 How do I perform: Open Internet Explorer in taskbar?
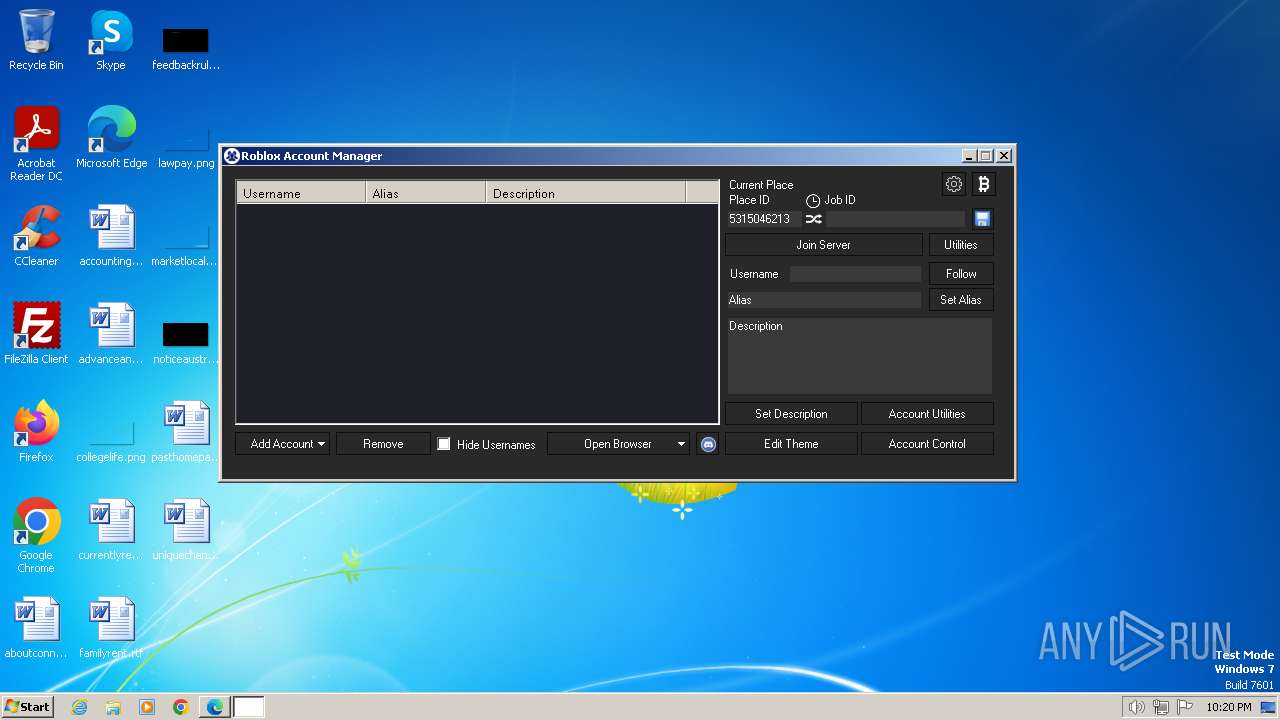tap(79, 707)
